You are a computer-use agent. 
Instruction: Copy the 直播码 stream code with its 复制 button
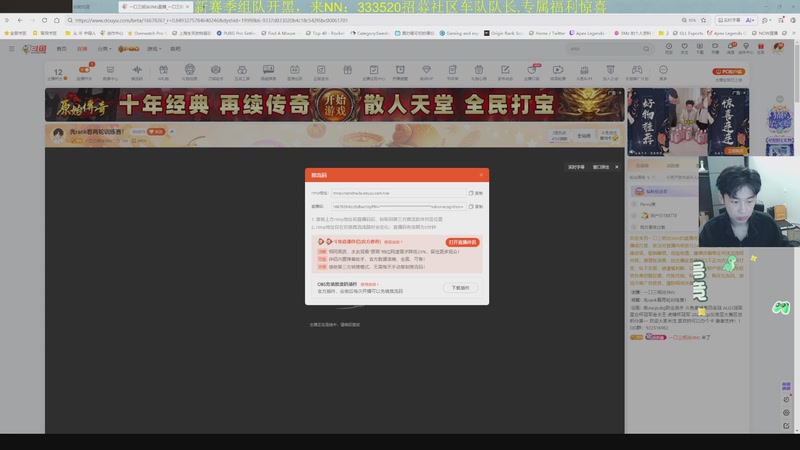476,207
